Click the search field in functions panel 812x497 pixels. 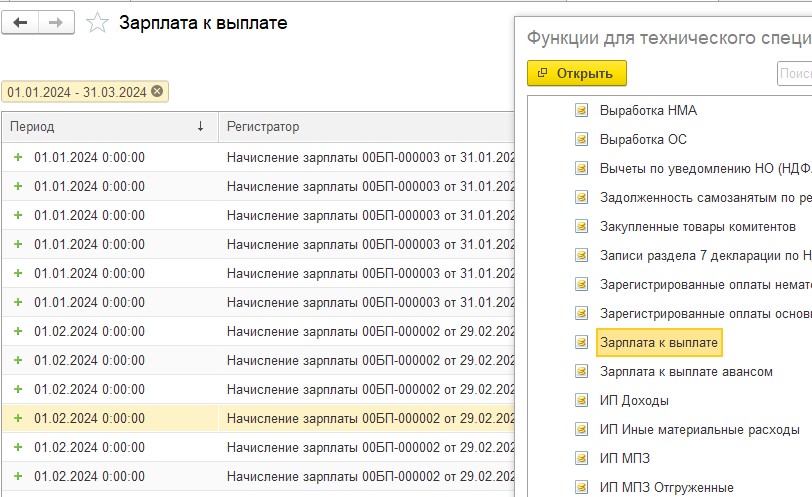pos(794,74)
